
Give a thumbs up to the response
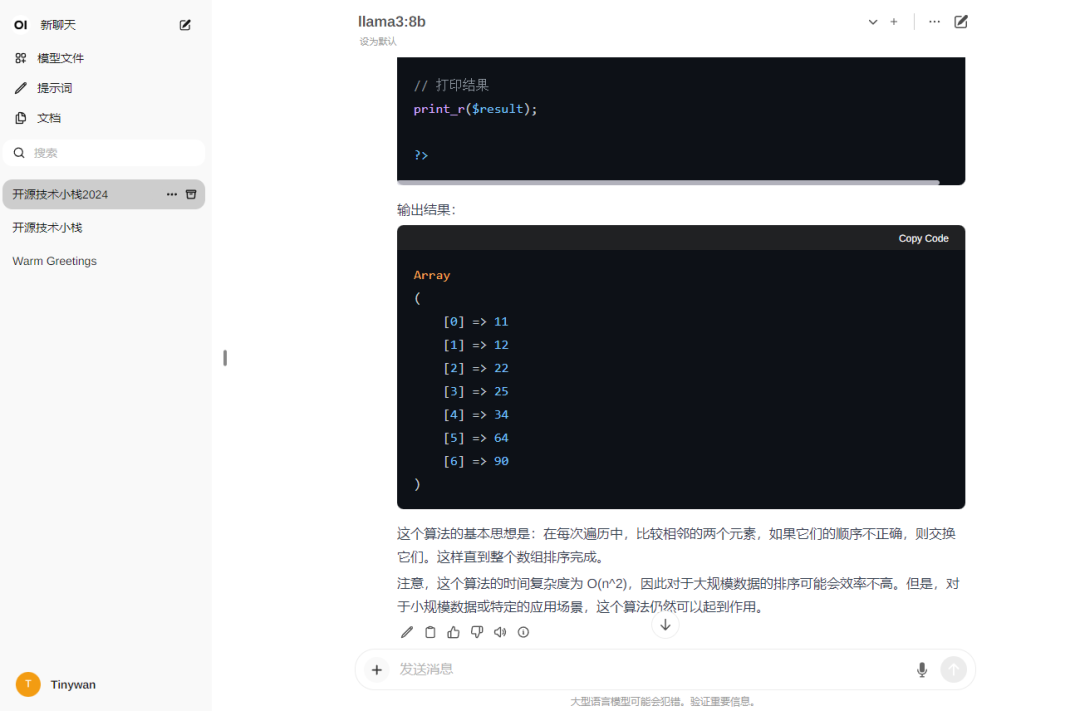point(453,631)
